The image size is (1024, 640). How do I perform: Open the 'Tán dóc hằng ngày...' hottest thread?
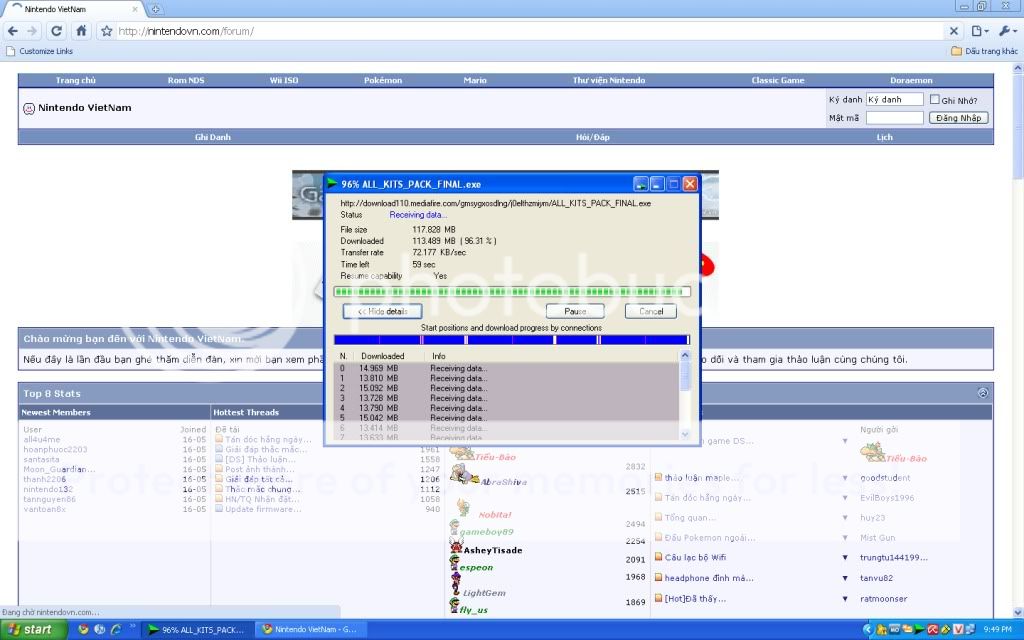268,440
